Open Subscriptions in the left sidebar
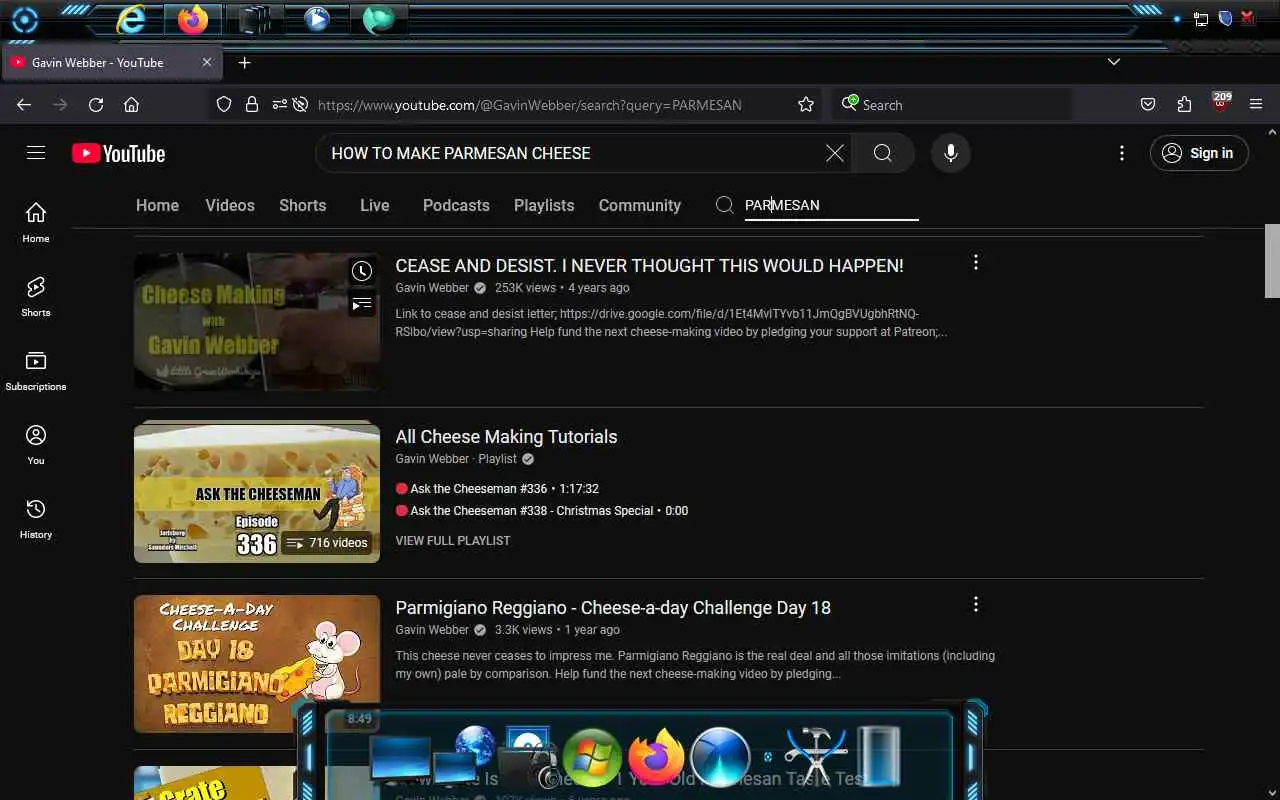Image resolution: width=1280 pixels, height=800 pixels. (x=36, y=370)
